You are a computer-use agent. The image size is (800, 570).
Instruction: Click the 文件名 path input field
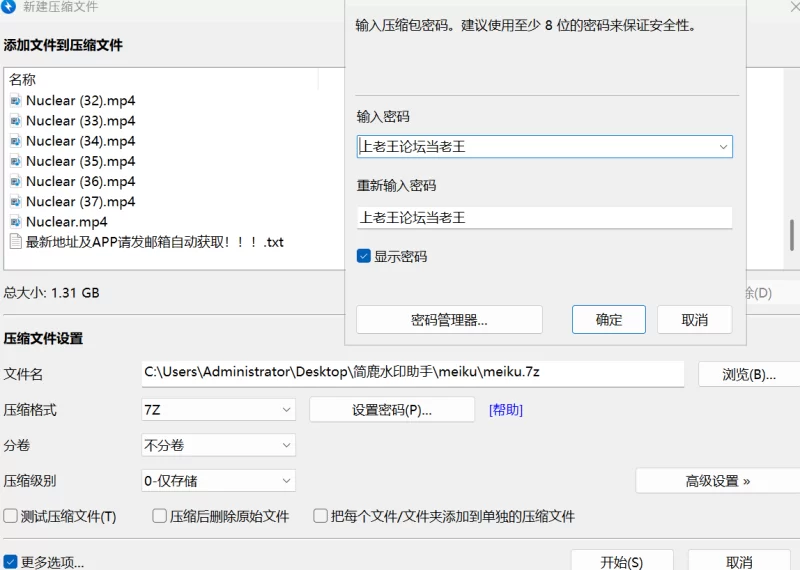[412, 373]
